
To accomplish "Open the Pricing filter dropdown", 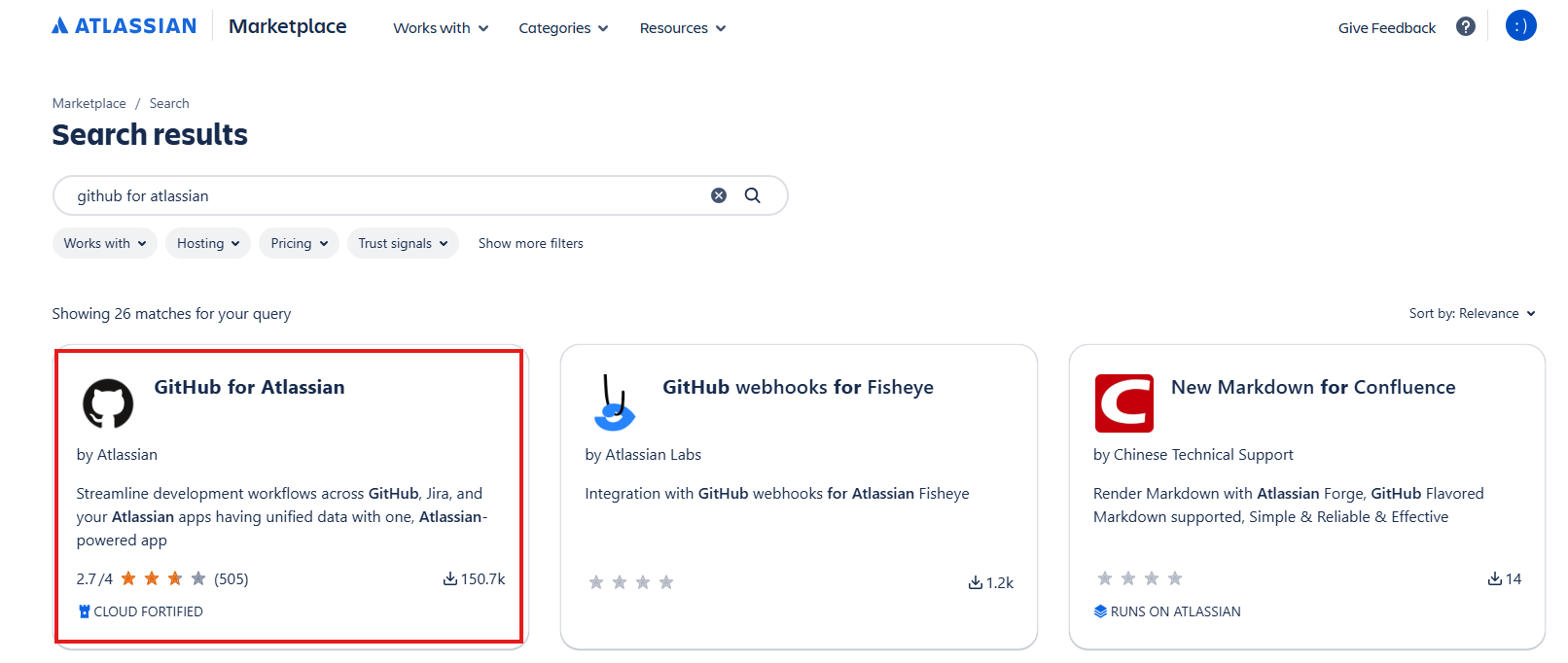I will pos(299,243).
